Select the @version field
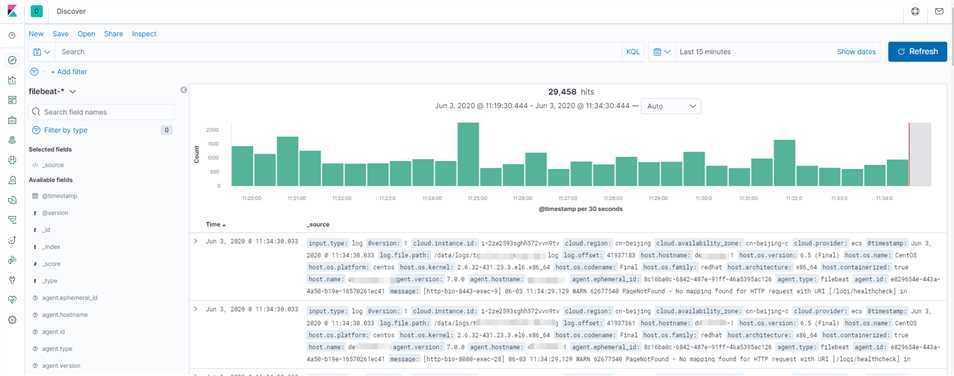The height and width of the screenshot is (376, 954). tap(55, 213)
